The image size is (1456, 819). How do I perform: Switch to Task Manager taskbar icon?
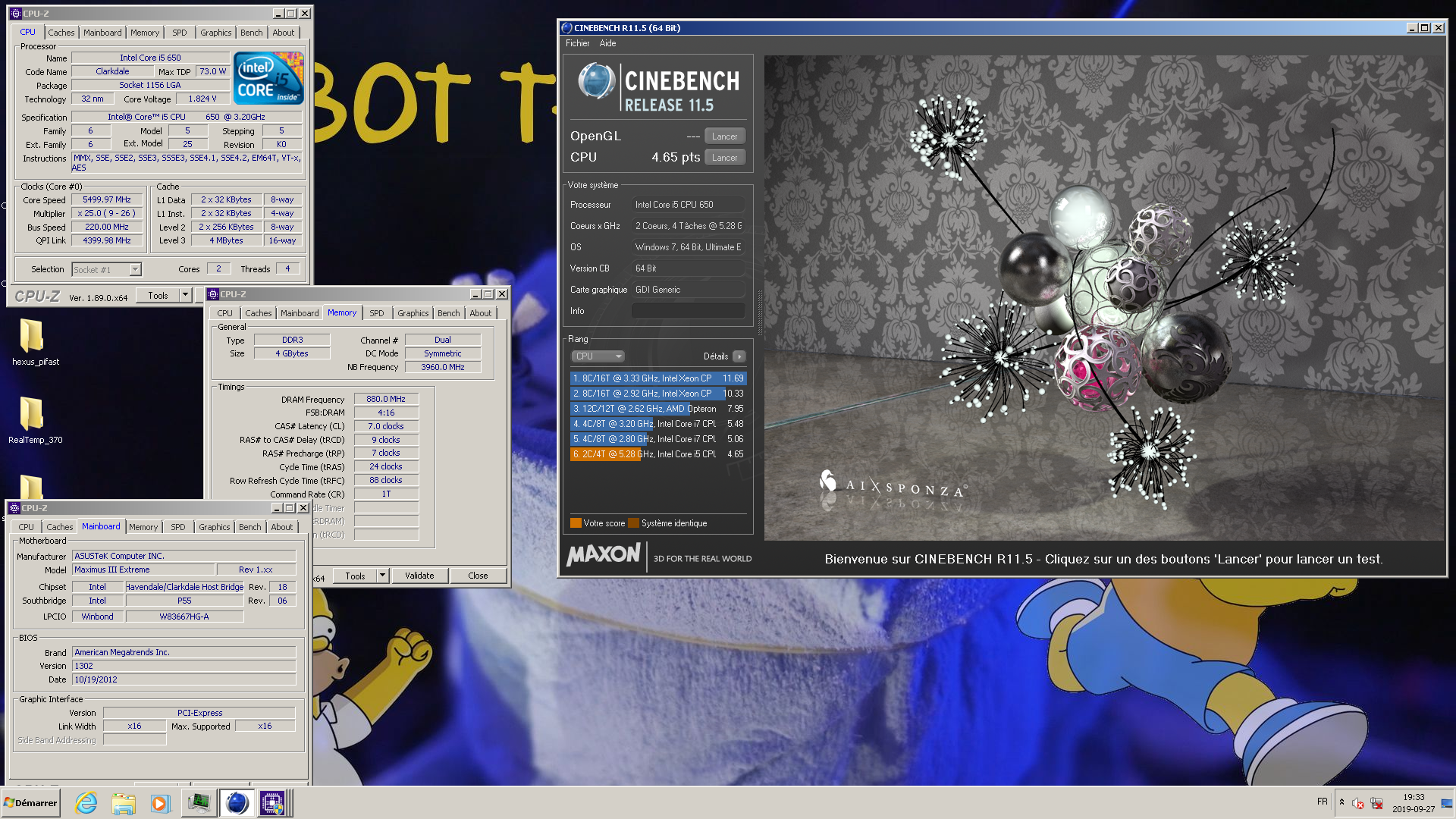click(x=199, y=802)
